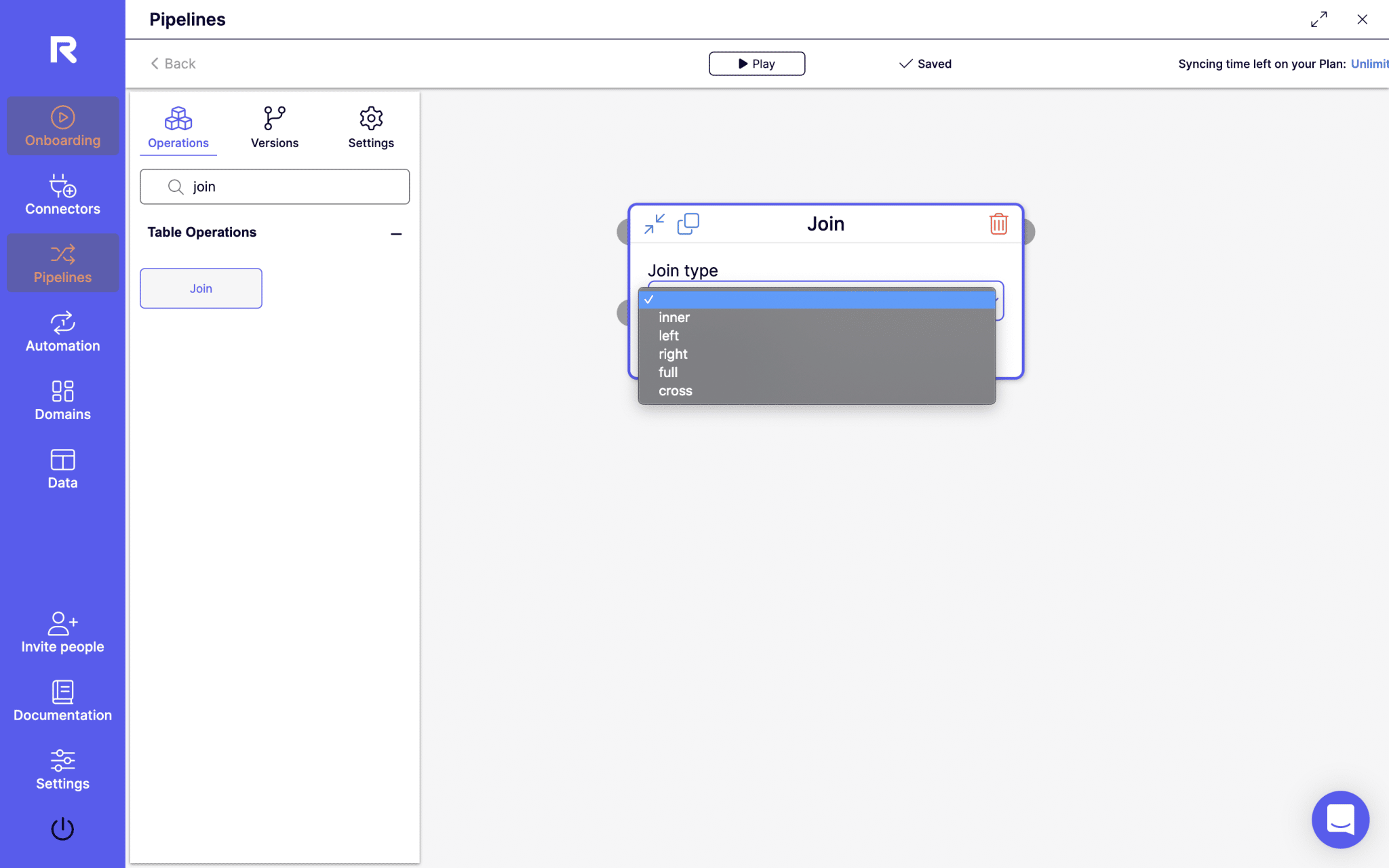
Task: Click the power/logout icon at sidebar bottom
Action: tap(62, 828)
